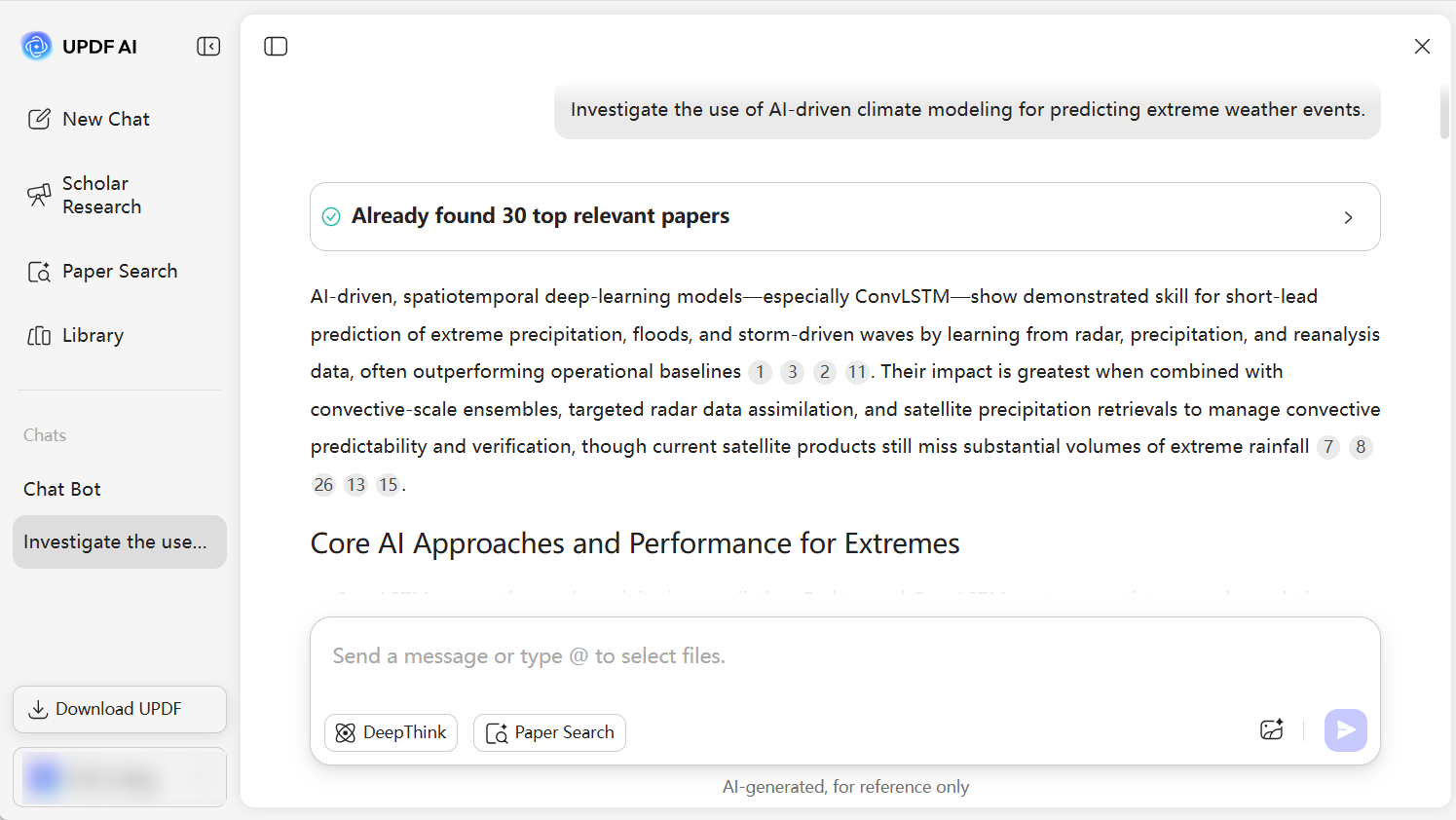Open citation reference 13

tap(355, 485)
